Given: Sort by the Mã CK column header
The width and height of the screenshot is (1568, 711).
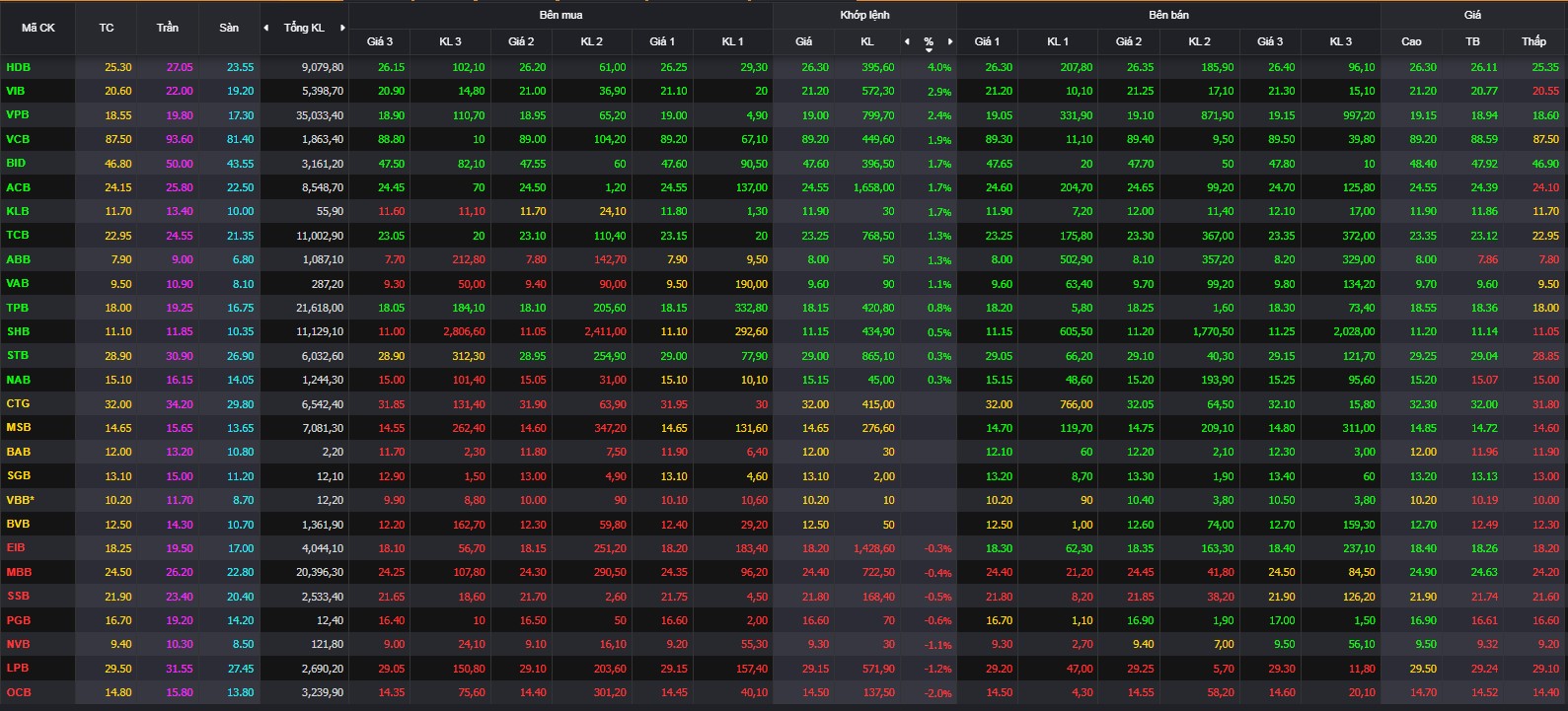Looking at the screenshot, I should [x=38, y=28].
